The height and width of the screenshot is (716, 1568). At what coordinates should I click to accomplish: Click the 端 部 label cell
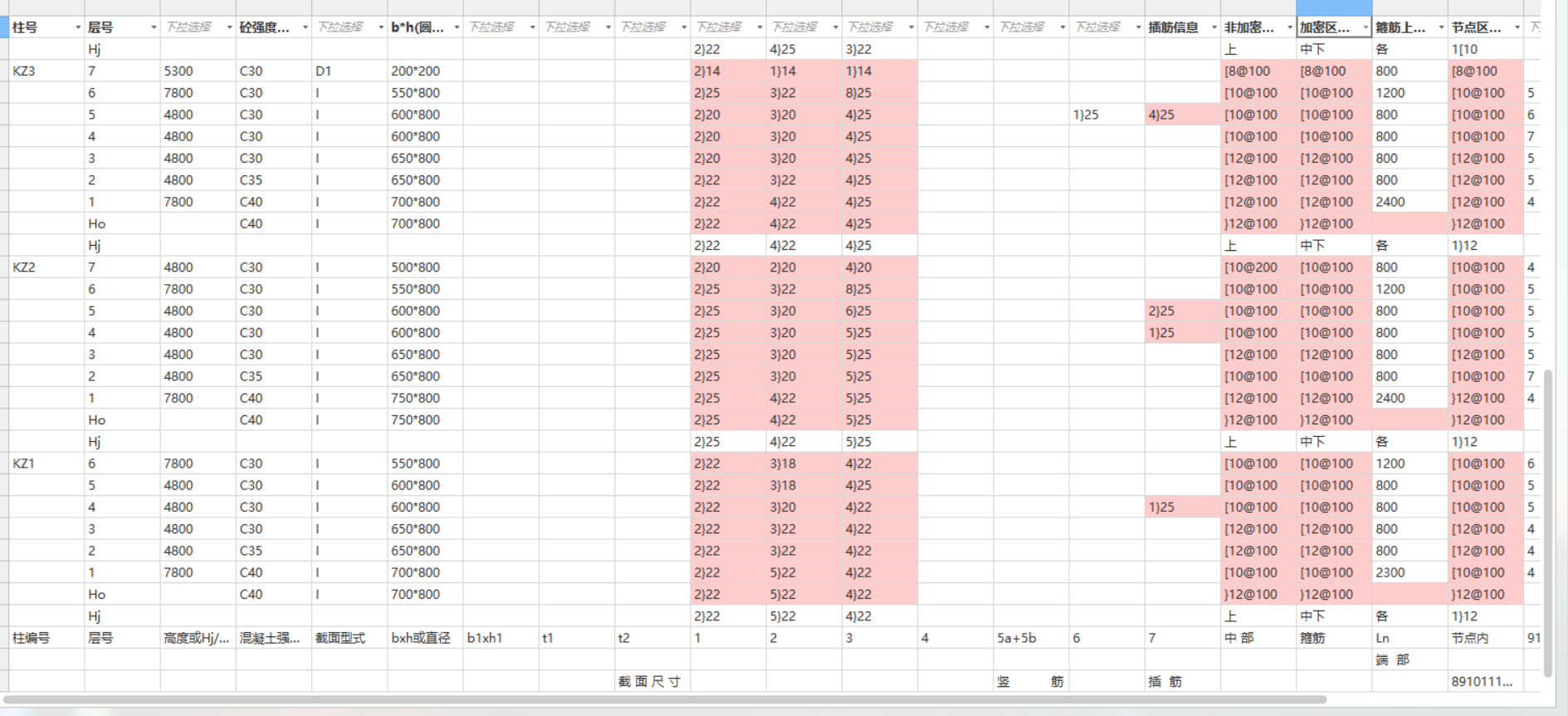coord(1409,660)
